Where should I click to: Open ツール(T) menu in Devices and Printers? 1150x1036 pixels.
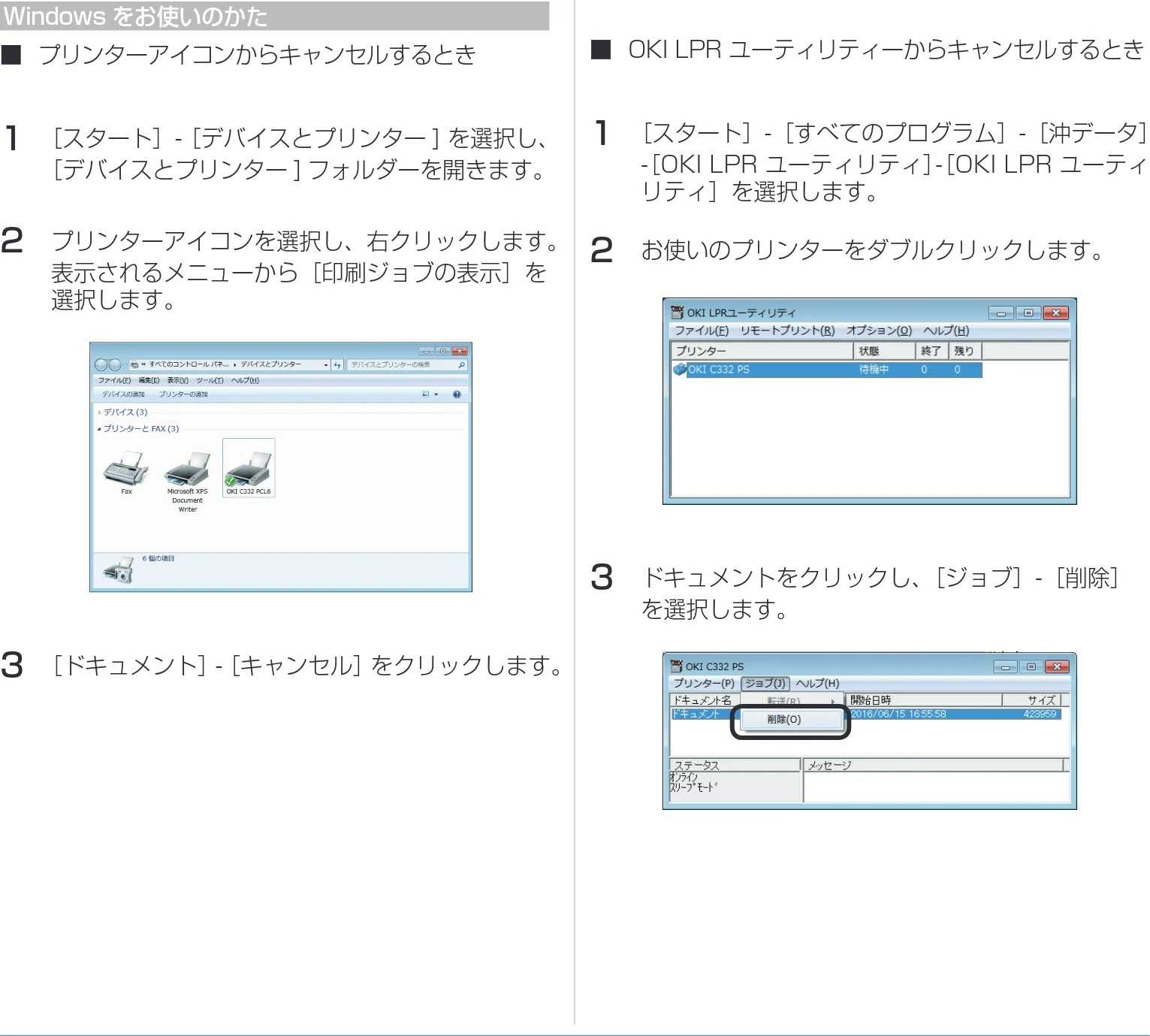[210, 381]
